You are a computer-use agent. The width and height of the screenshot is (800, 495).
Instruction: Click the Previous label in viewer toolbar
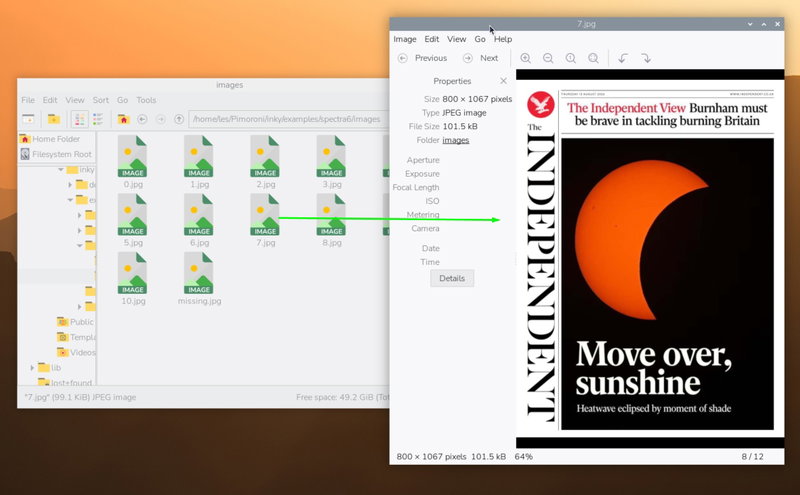(431, 58)
